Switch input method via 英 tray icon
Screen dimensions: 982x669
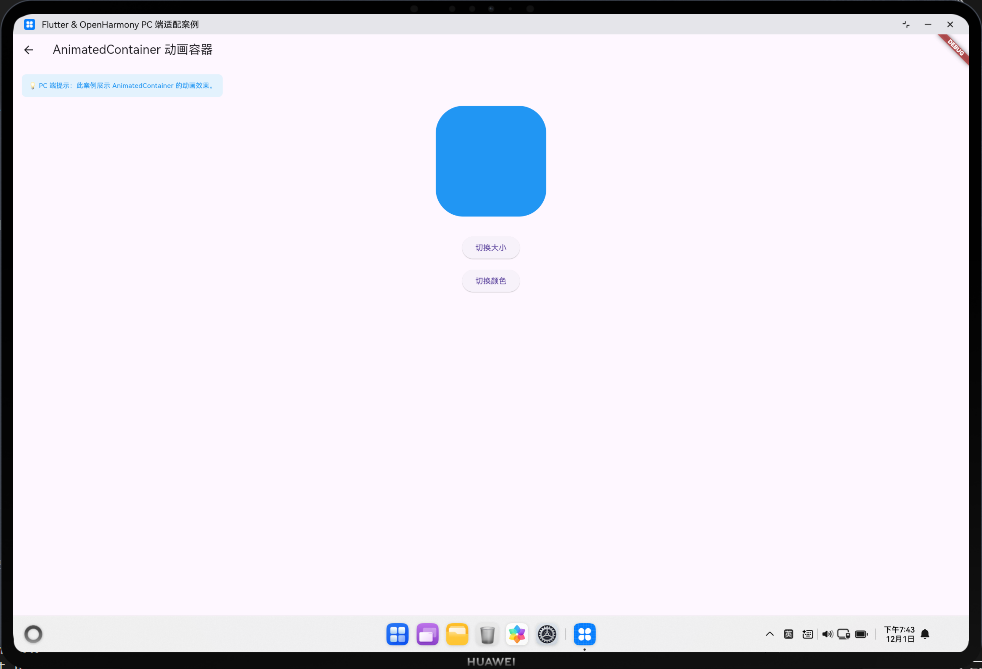coord(788,634)
